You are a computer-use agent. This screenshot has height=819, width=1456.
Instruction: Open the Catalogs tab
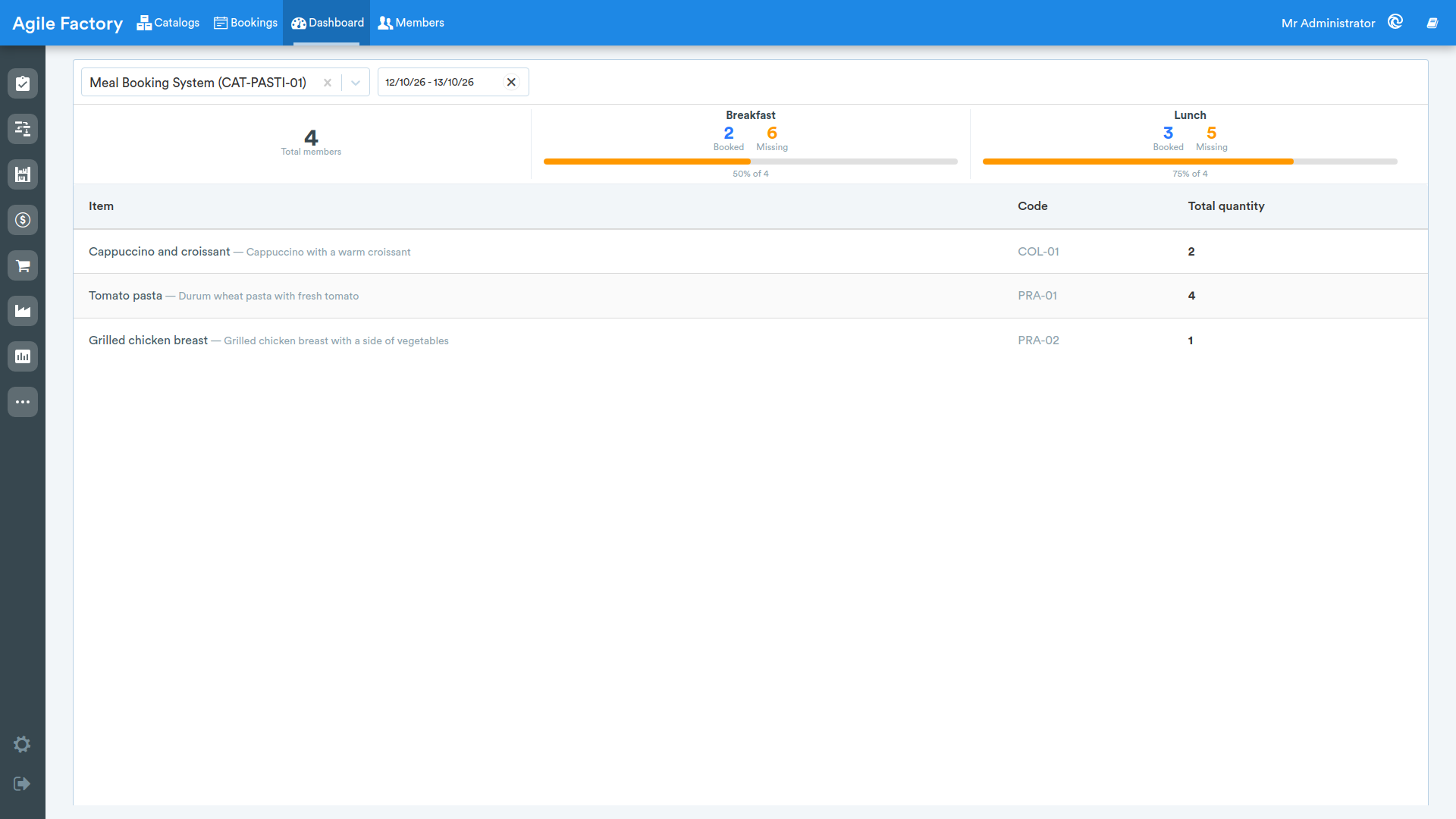(x=168, y=23)
